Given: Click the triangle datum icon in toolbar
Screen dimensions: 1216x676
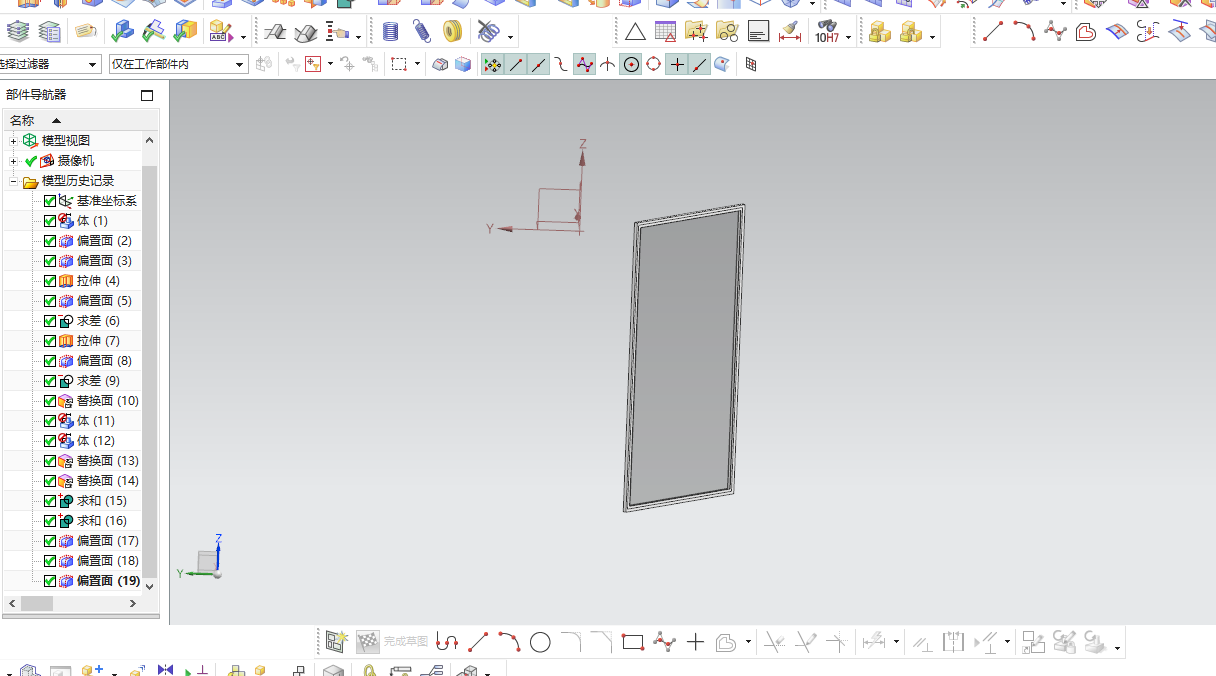Looking at the screenshot, I should pyautogui.click(x=635, y=32).
